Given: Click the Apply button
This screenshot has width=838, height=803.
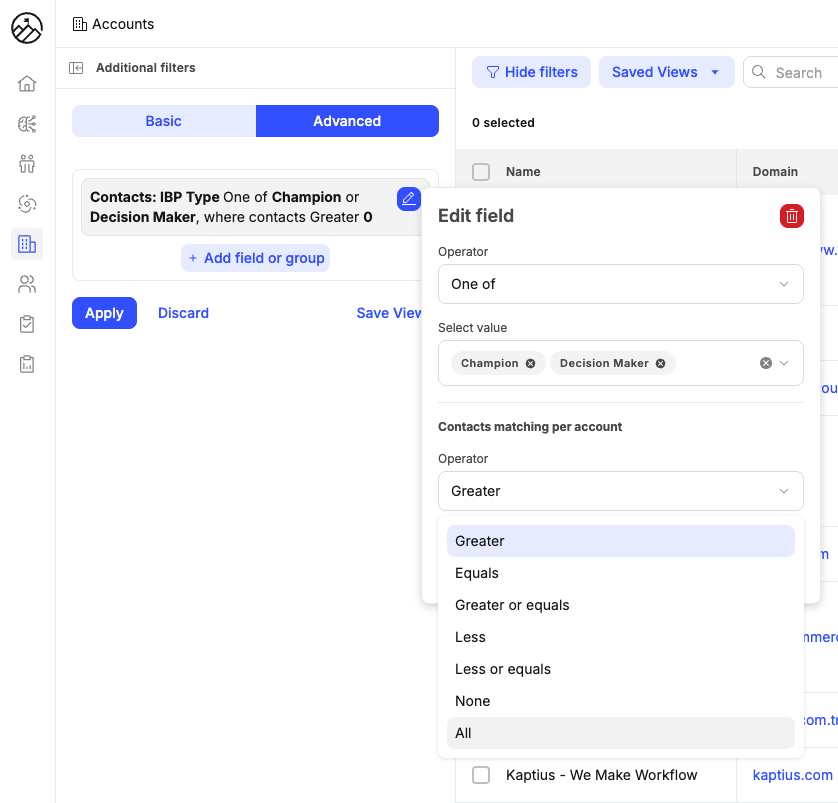Looking at the screenshot, I should 104,313.
